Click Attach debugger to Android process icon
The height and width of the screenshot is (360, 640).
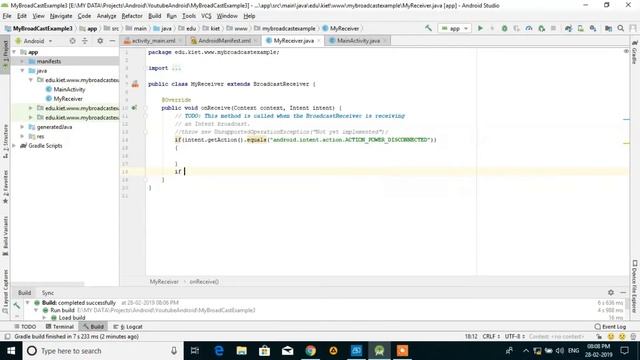542,28
